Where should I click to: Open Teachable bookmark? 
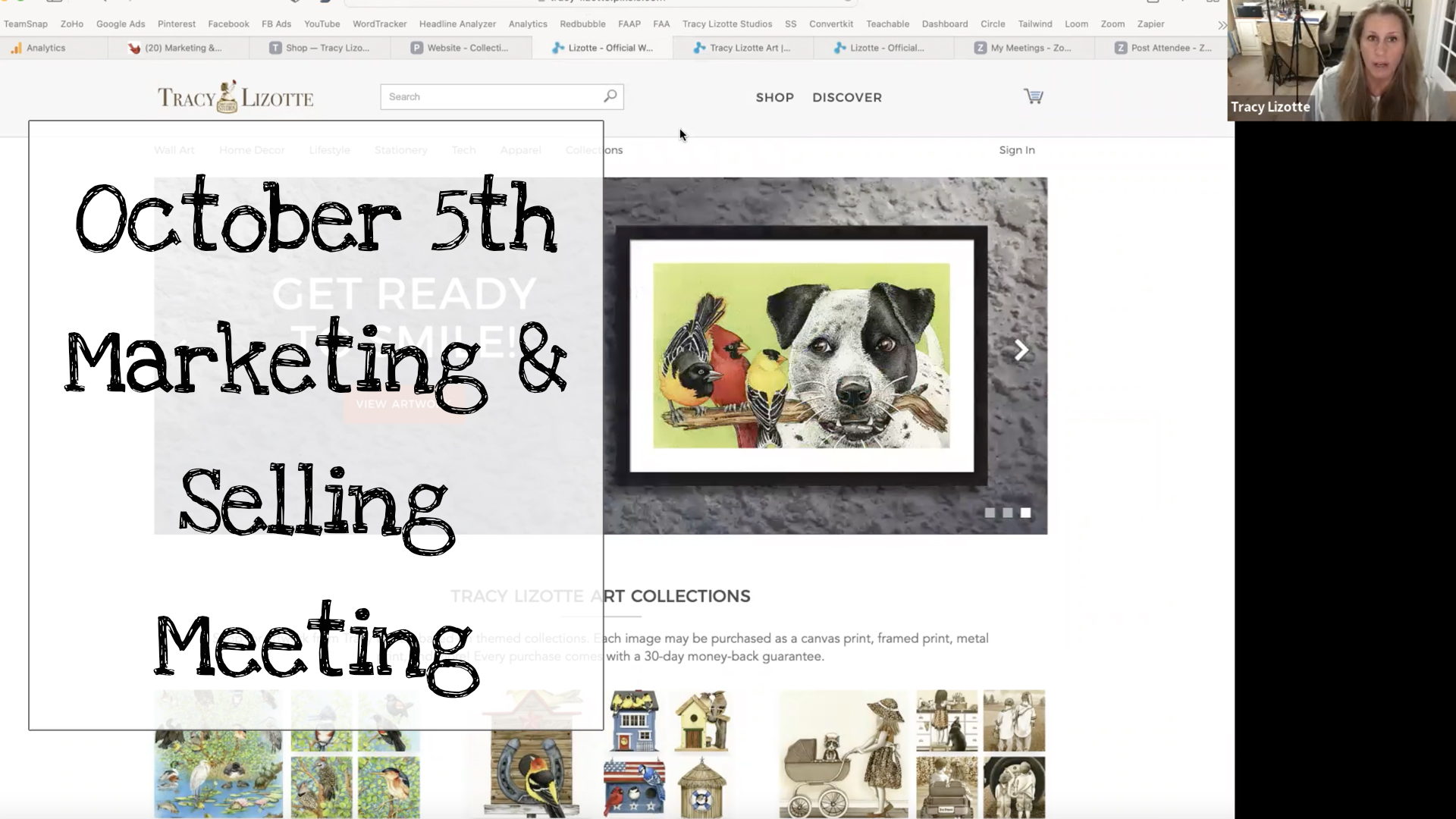coord(888,24)
